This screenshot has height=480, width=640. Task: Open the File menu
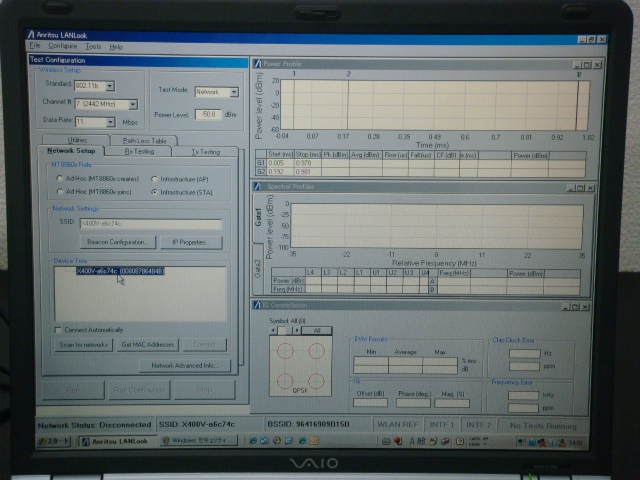coord(35,46)
